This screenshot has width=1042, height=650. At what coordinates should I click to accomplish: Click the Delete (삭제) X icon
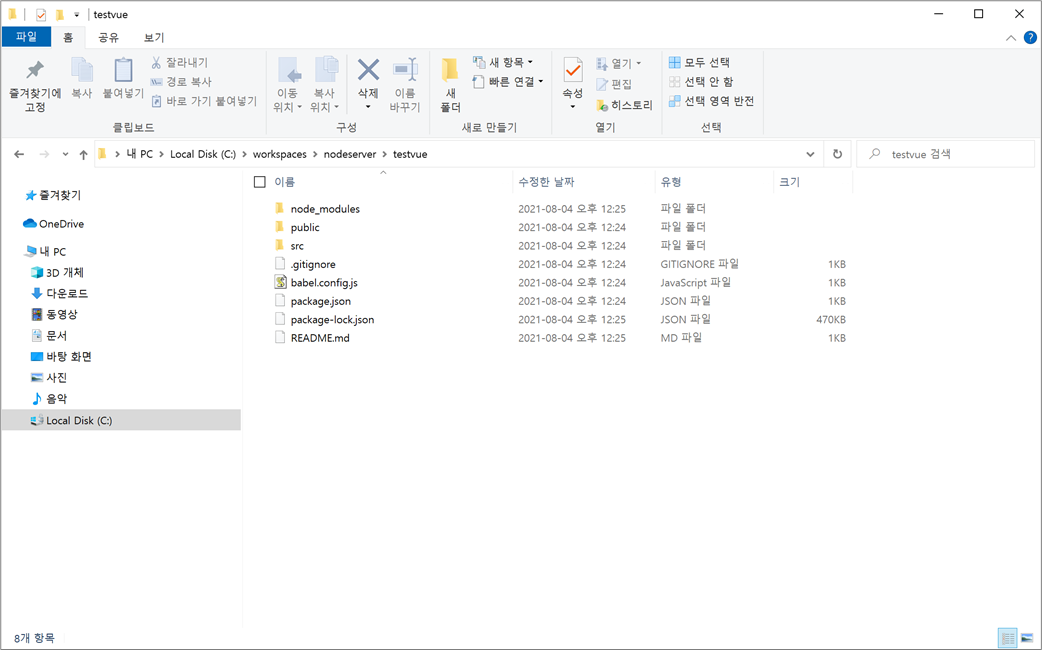(368, 70)
